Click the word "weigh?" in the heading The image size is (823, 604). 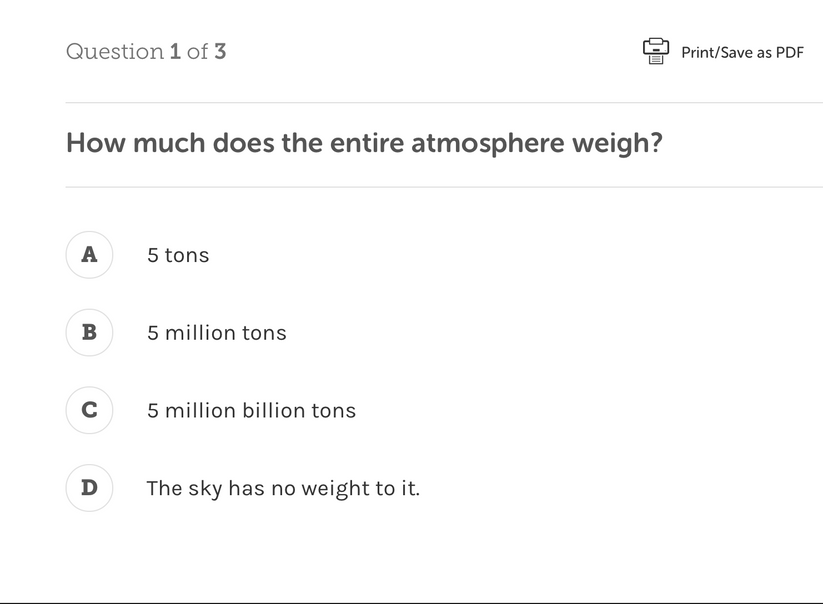point(617,144)
